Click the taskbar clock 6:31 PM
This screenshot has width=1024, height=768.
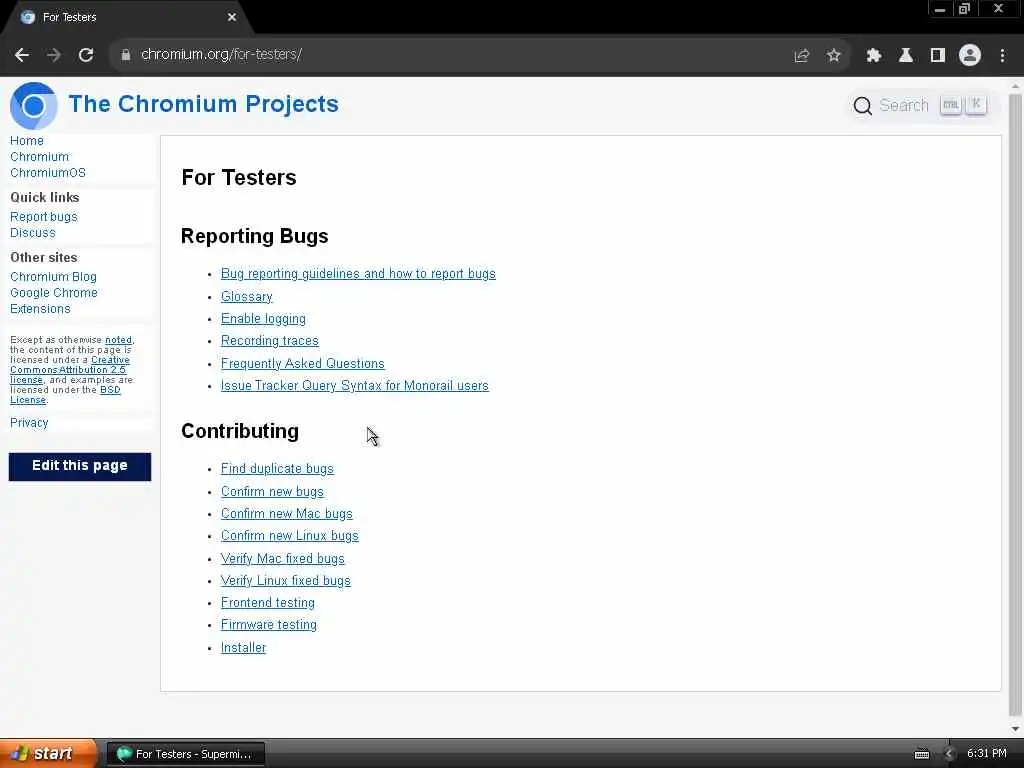[986, 754]
